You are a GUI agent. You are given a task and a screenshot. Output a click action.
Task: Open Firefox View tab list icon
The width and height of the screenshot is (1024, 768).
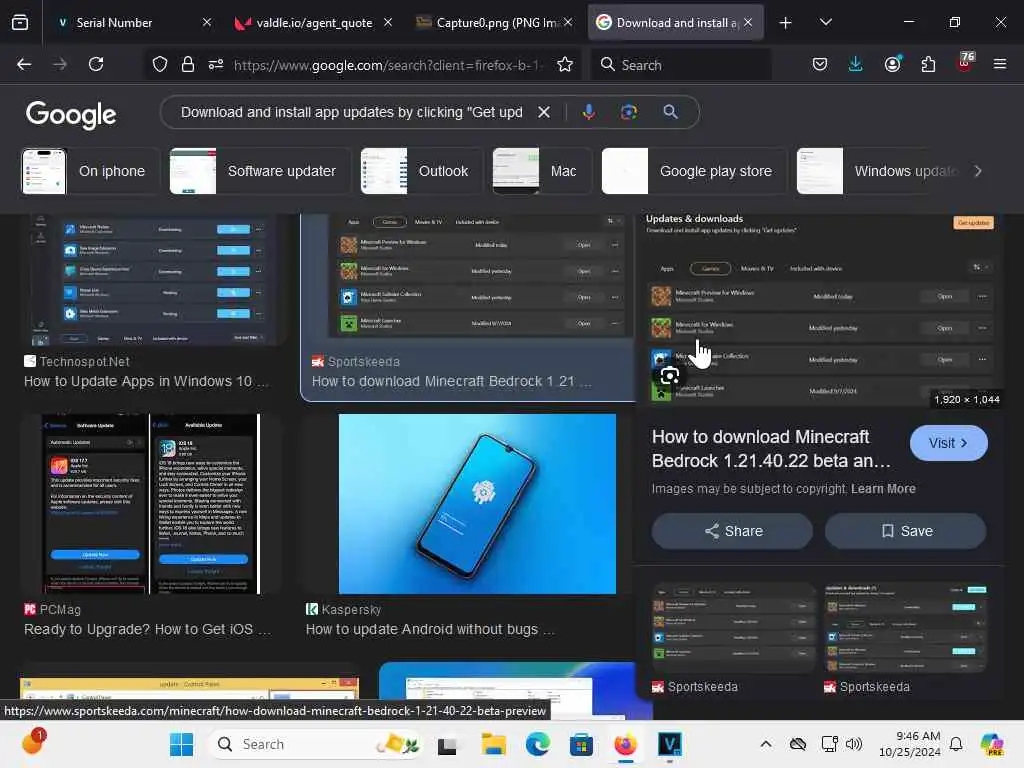click(20, 22)
